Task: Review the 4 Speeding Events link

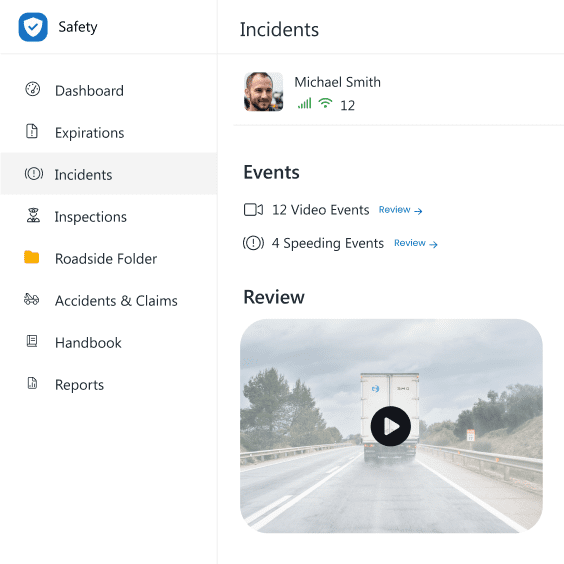Action: pyautogui.click(x=416, y=244)
